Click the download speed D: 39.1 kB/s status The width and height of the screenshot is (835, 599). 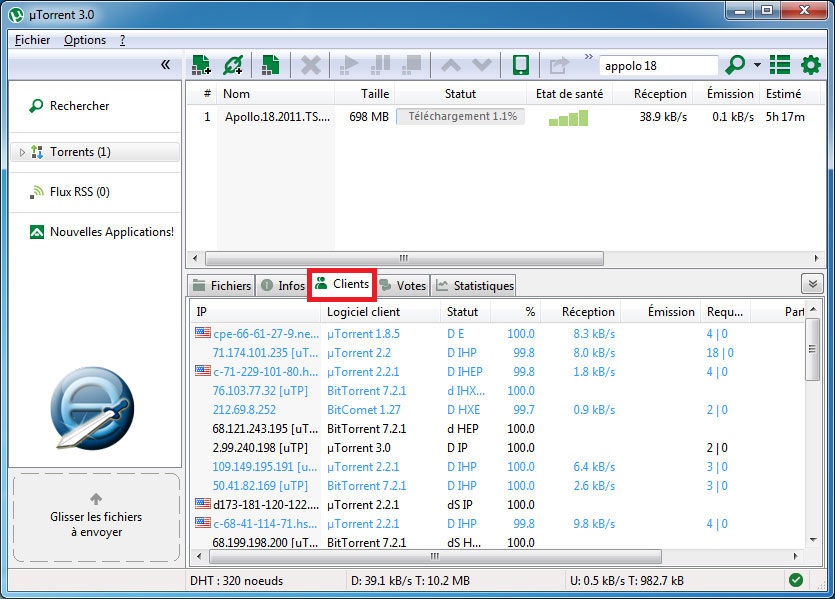[410, 581]
